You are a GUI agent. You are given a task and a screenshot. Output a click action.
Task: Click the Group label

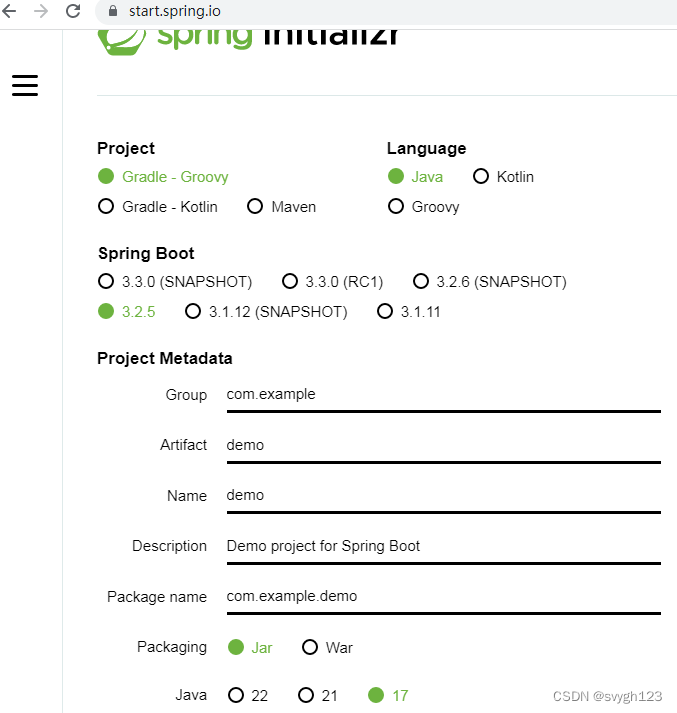186,395
